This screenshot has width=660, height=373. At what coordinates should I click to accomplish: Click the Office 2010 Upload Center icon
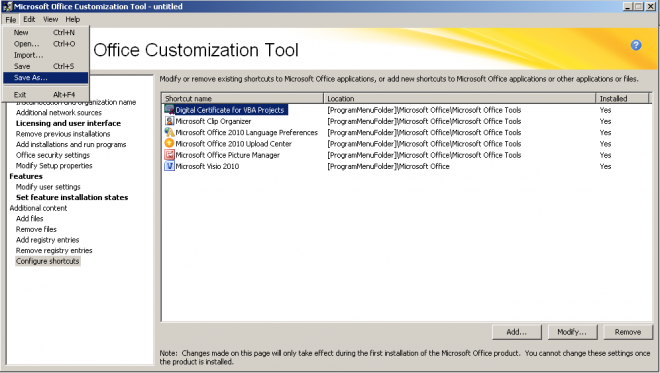[x=169, y=144]
